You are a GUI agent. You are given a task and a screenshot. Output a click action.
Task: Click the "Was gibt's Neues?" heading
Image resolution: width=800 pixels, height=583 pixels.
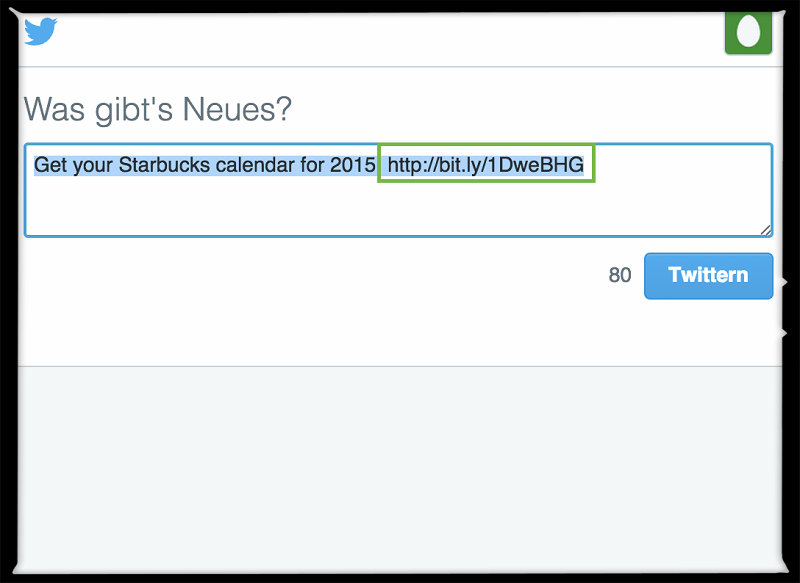point(157,109)
